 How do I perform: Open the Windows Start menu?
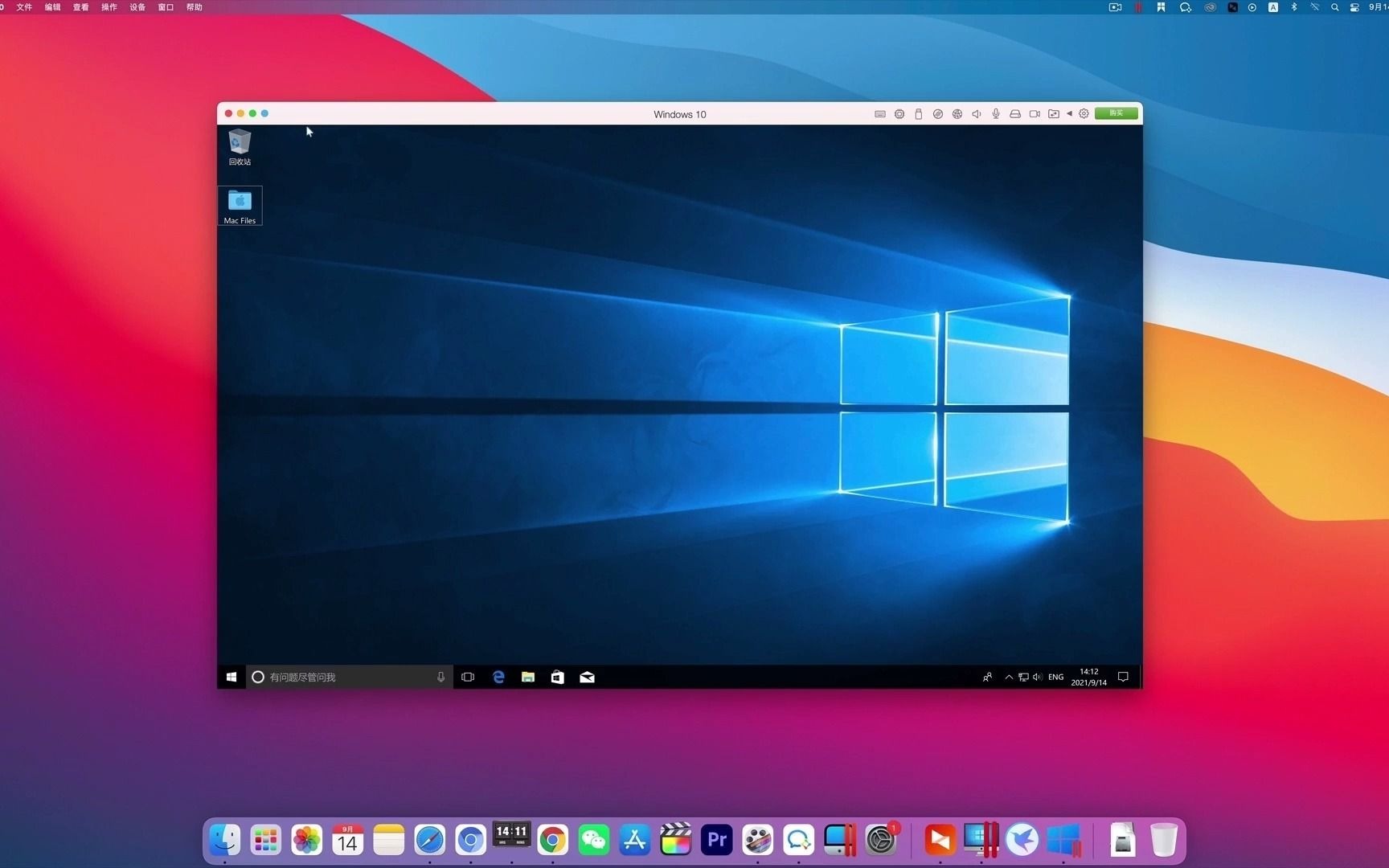pyautogui.click(x=231, y=678)
